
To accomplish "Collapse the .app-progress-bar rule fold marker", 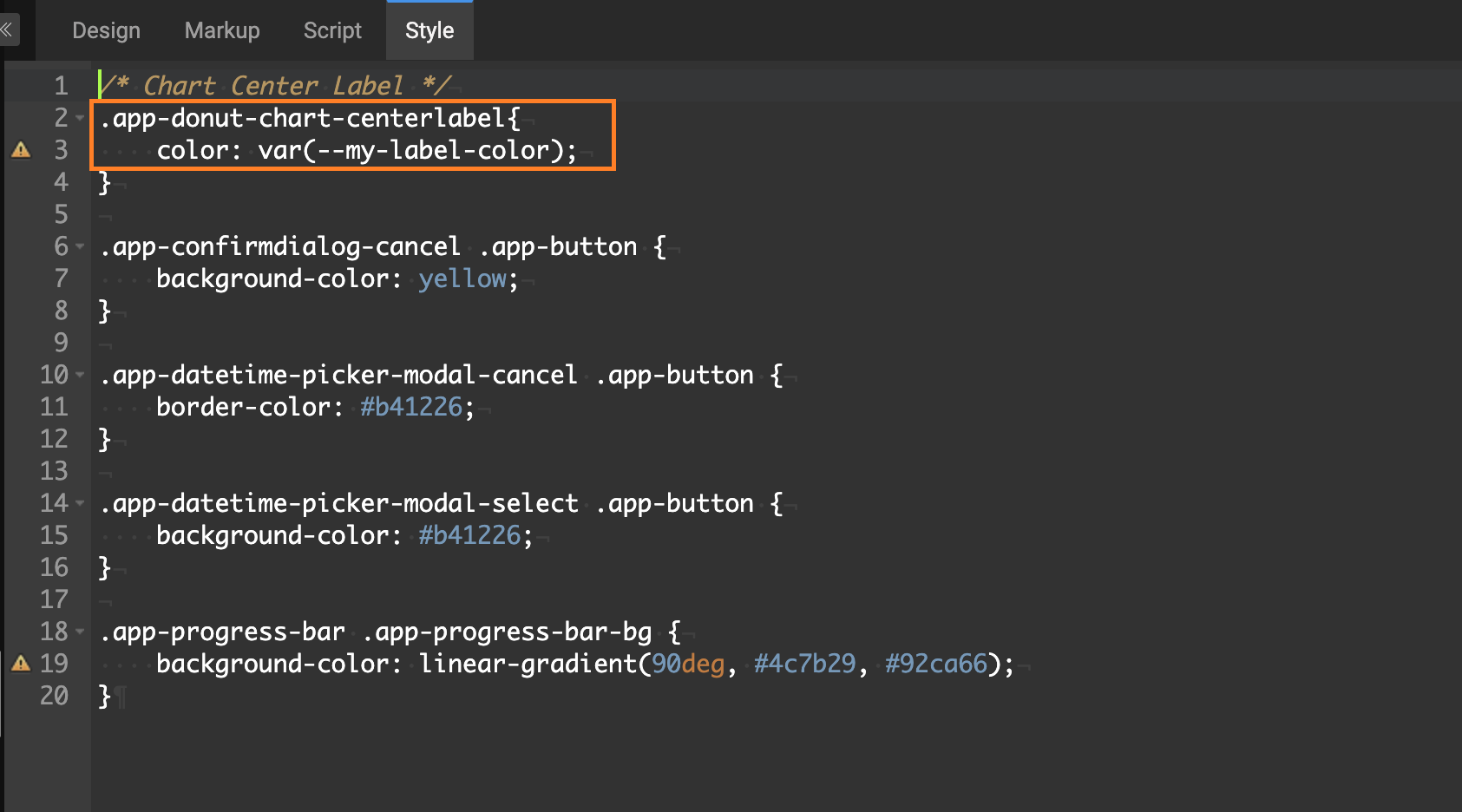I will [x=79, y=631].
